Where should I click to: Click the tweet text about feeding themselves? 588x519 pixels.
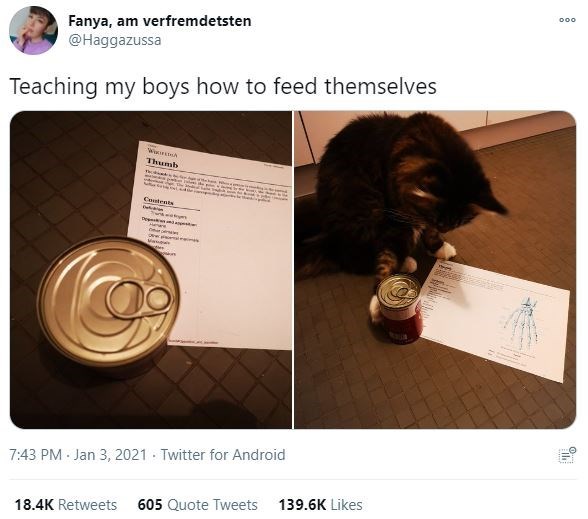(223, 86)
